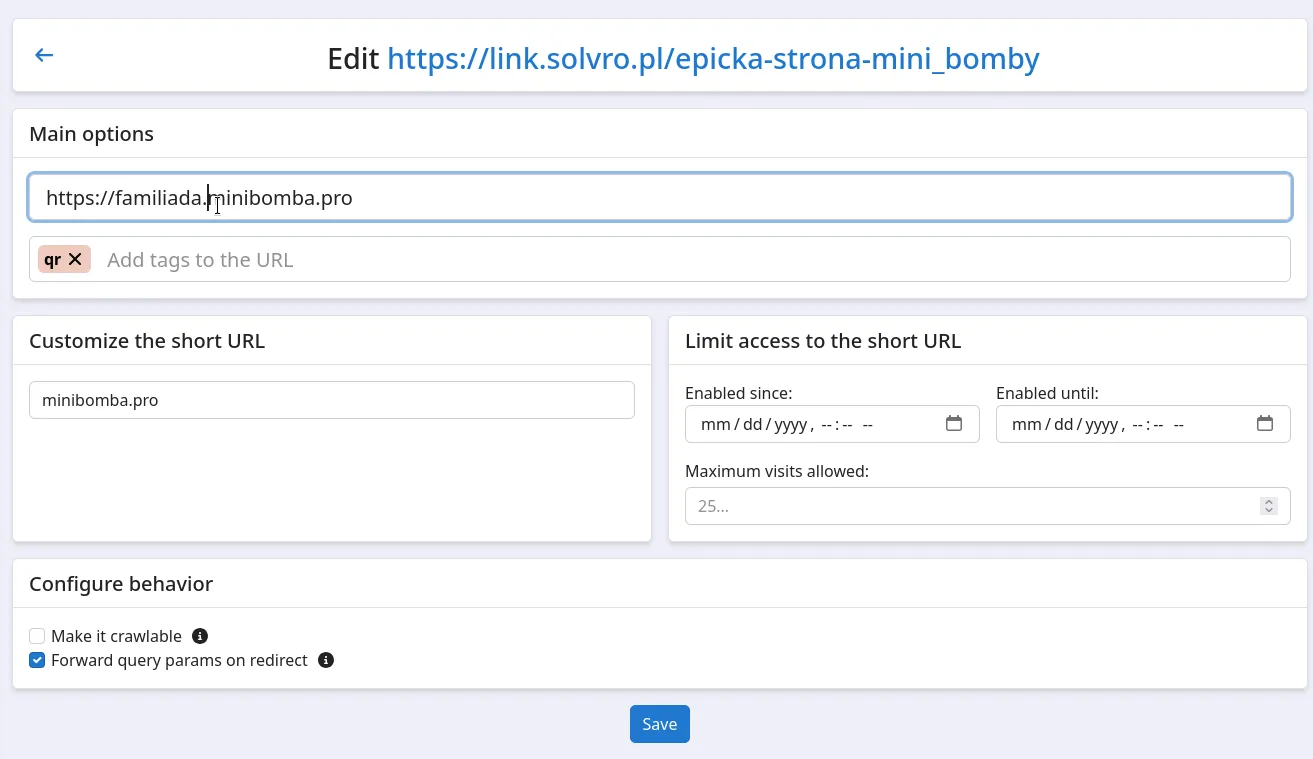The width and height of the screenshot is (1313, 759).
Task: Open the short URL link in title
Action: [x=713, y=59]
